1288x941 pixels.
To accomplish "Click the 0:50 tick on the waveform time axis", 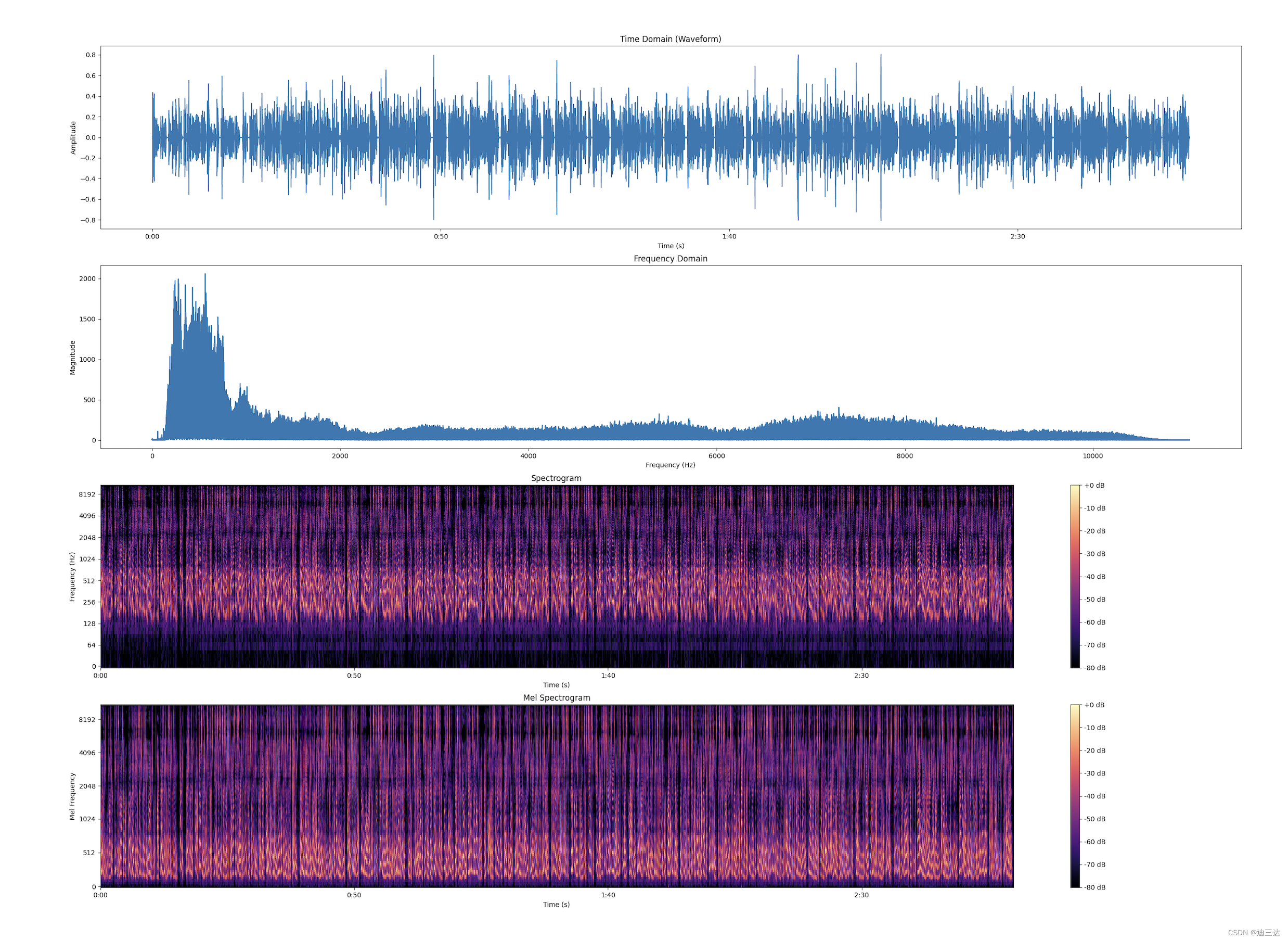I will click(x=441, y=236).
